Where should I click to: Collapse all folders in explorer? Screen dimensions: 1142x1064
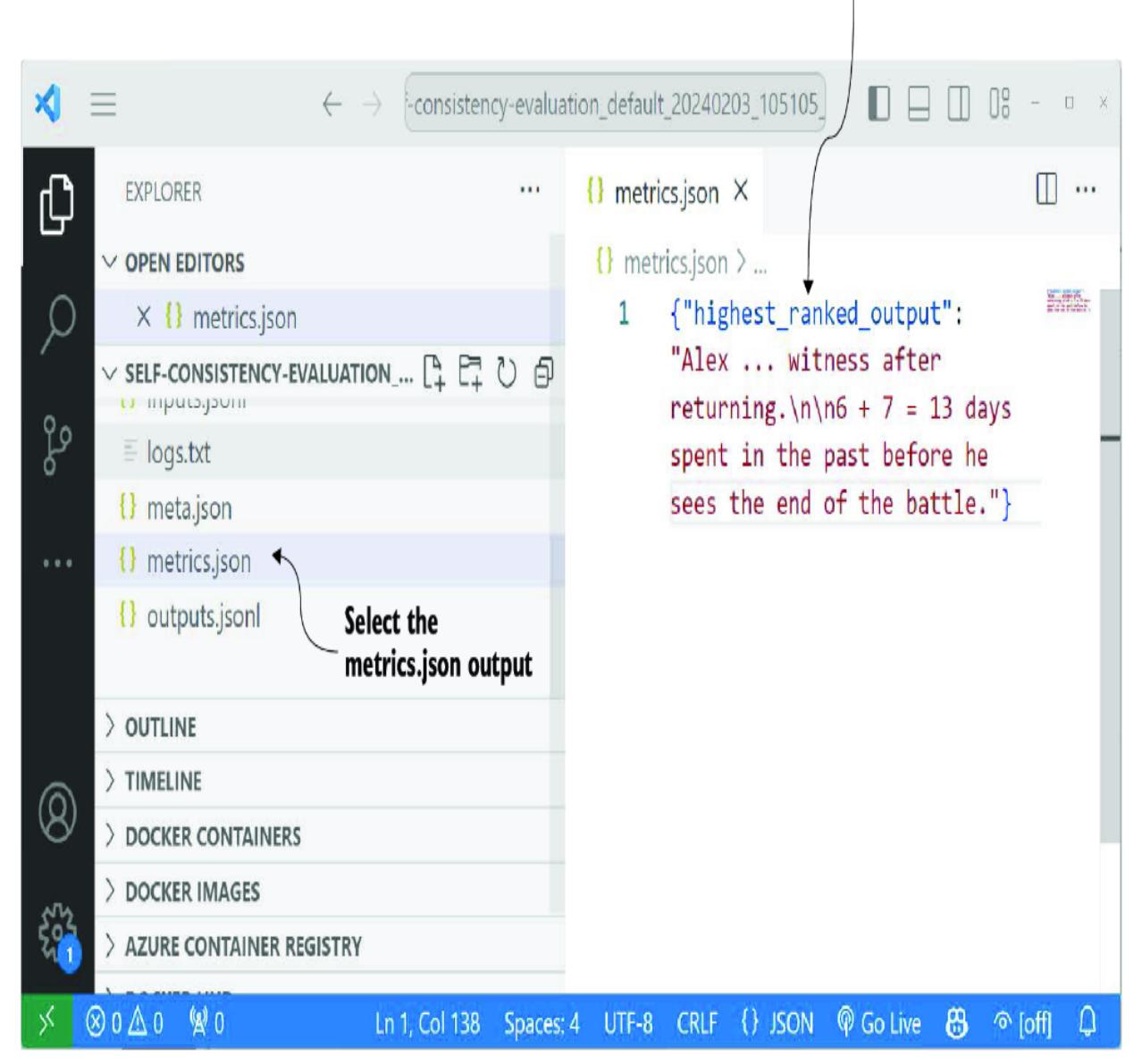point(543,373)
